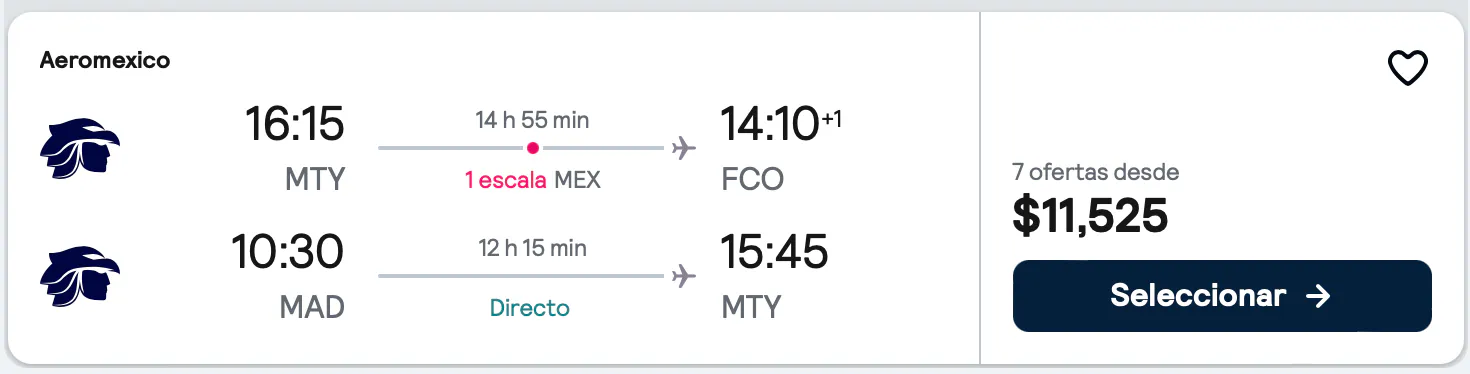Click the Seleccionar button
Screen dimensions: 1470x374
coord(1222,296)
